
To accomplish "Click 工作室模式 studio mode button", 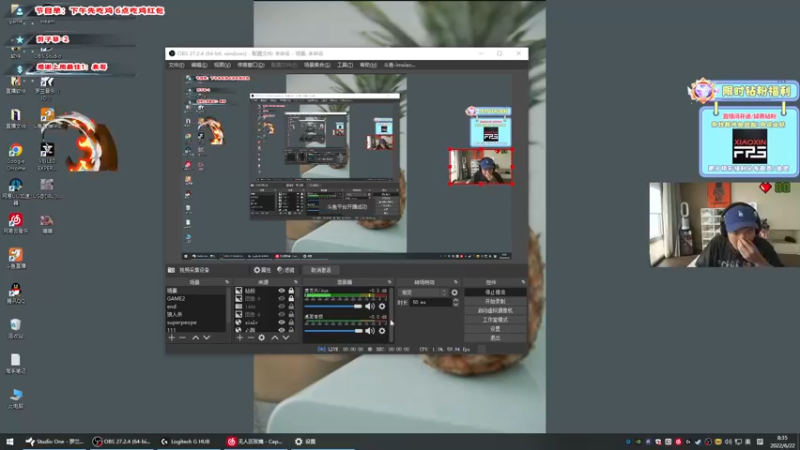I will tap(495, 320).
